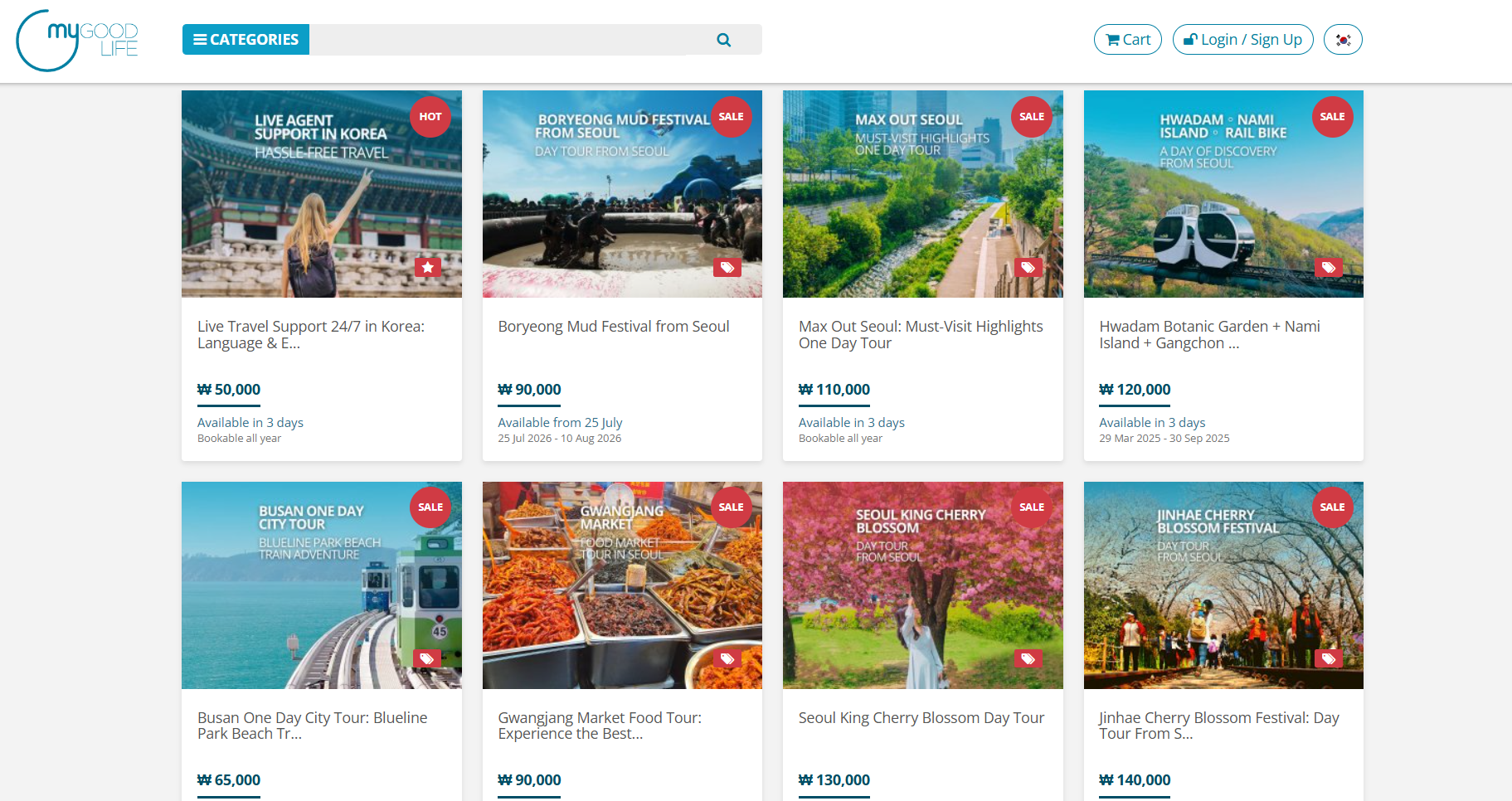Open the Korean flag language selector

[1342, 40]
